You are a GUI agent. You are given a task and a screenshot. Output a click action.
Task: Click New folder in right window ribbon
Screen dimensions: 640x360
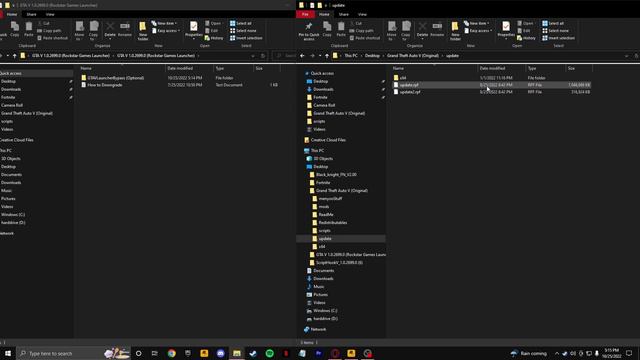pos(455,31)
